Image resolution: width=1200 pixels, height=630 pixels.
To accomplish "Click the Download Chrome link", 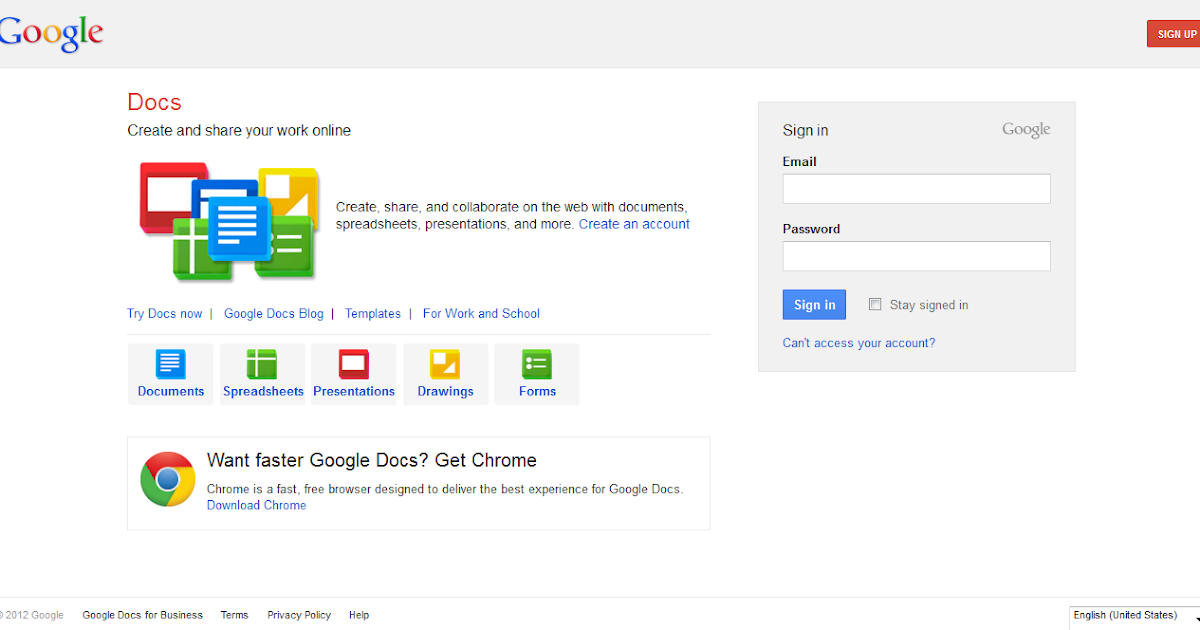I will click(x=257, y=506).
